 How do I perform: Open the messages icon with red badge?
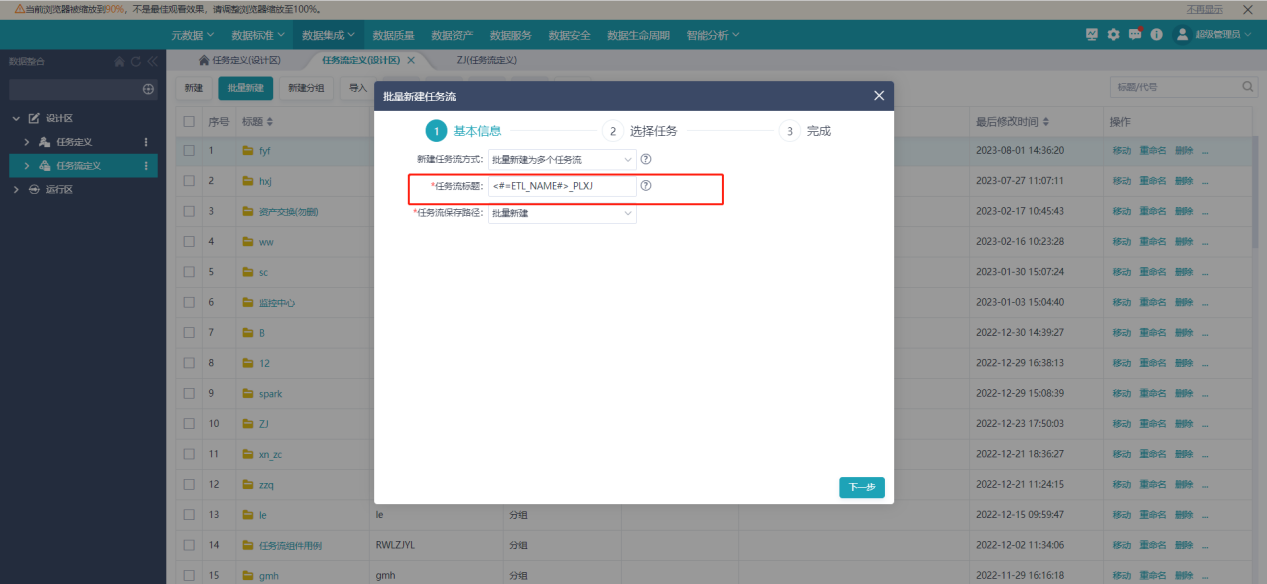coord(1135,34)
